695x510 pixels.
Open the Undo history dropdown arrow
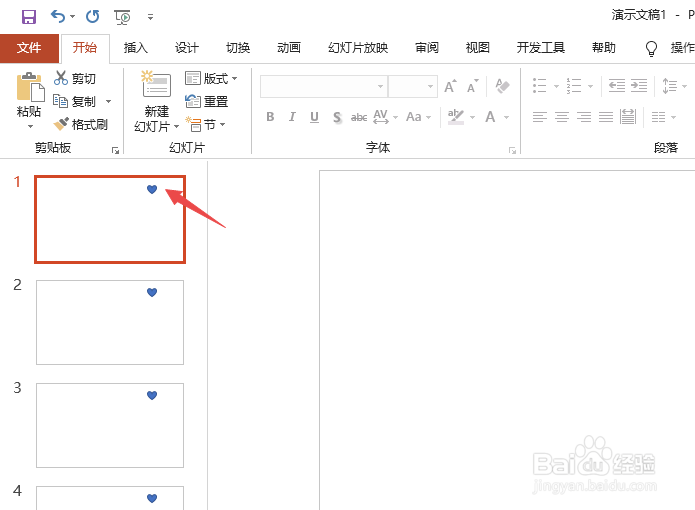pos(73,17)
